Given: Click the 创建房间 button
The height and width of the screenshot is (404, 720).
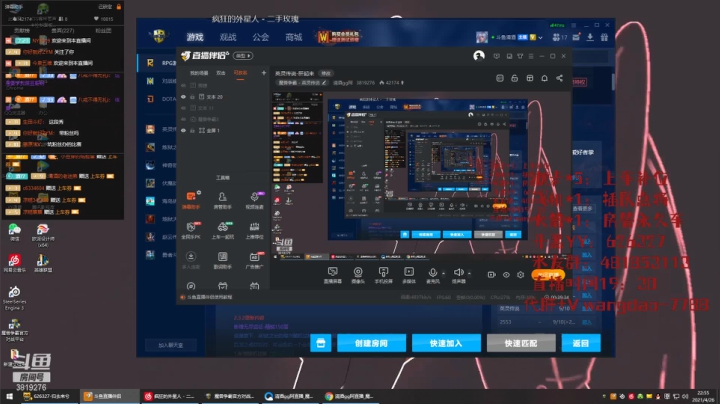Looking at the screenshot, I should [x=371, y=343].
